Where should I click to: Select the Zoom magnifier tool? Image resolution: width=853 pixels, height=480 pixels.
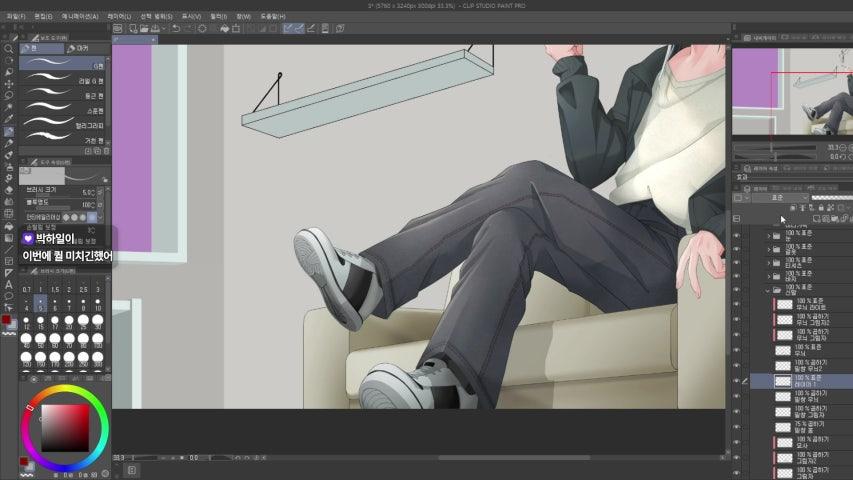pos(8,48)
